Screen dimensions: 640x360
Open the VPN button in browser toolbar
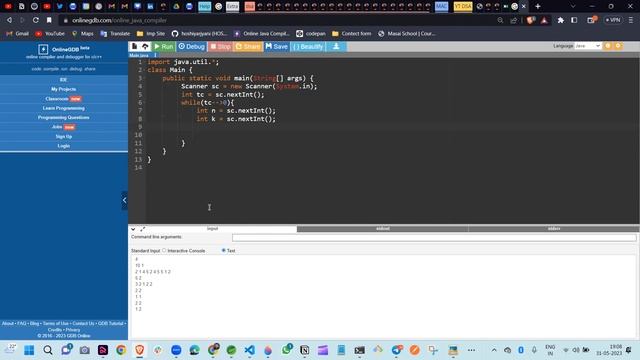613,20
